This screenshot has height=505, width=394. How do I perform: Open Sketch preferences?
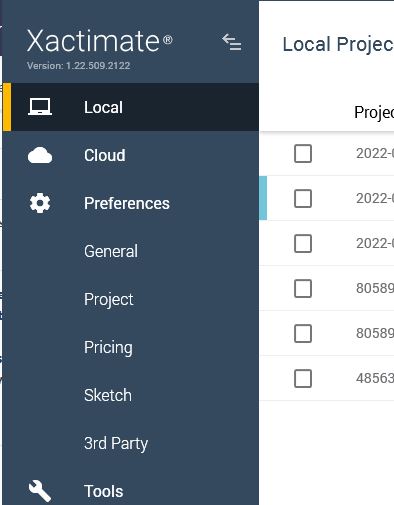pyautogui.click(x=108, y=395)
